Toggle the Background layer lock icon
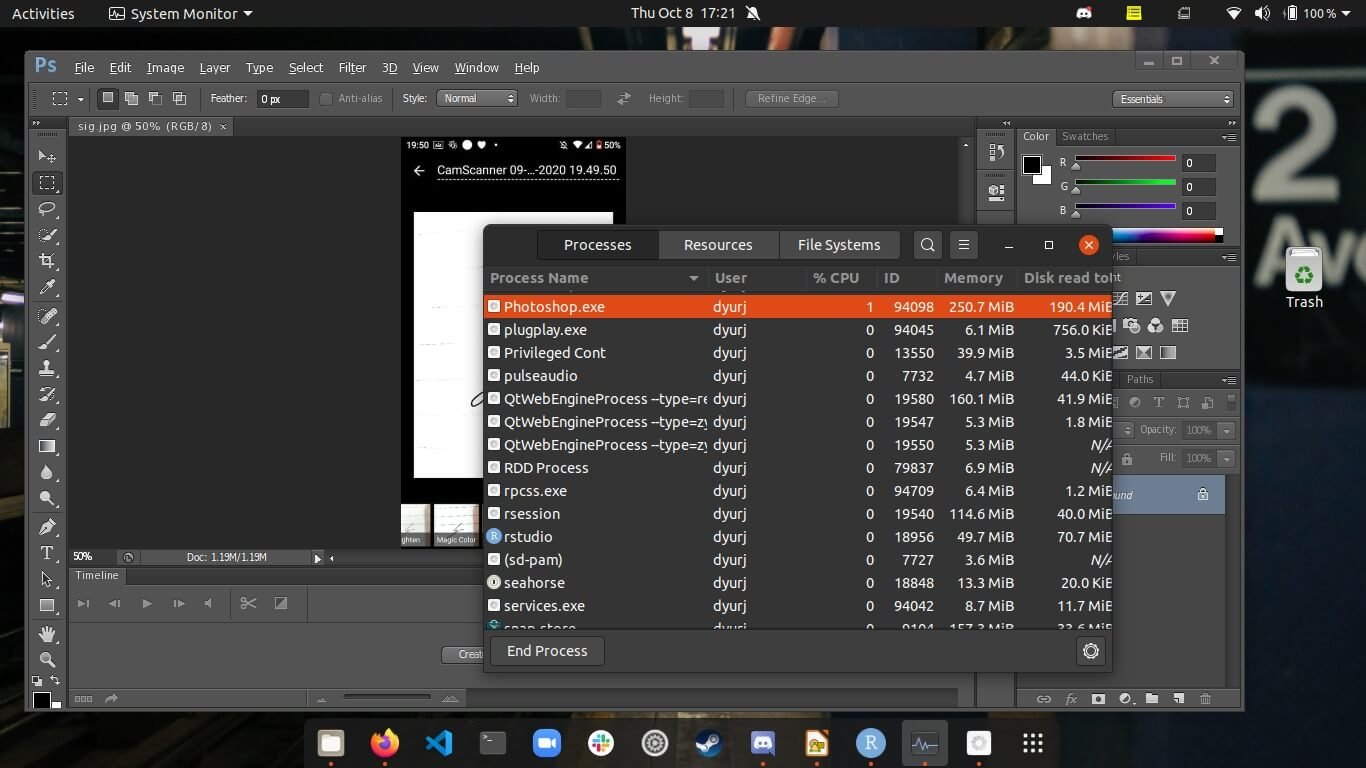Image resolution: width=1366 pixels, height=768 pixels. coord(1203,495)
